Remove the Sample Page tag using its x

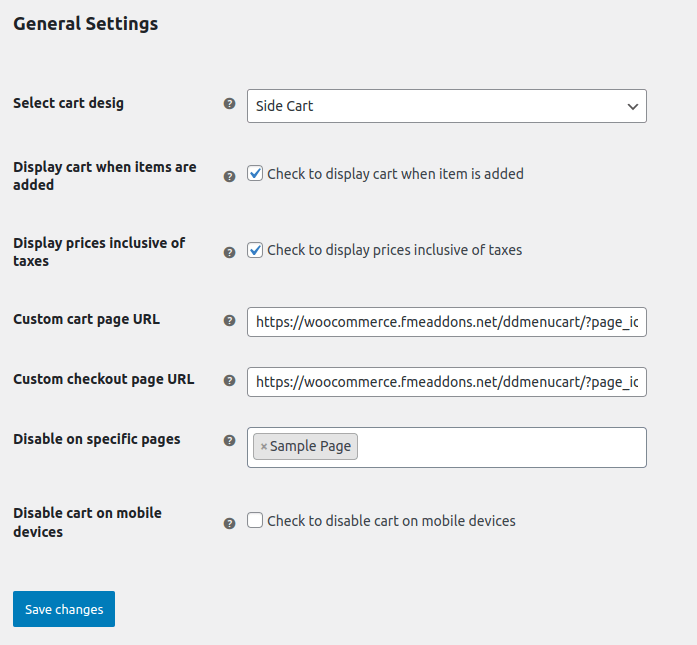264,447
